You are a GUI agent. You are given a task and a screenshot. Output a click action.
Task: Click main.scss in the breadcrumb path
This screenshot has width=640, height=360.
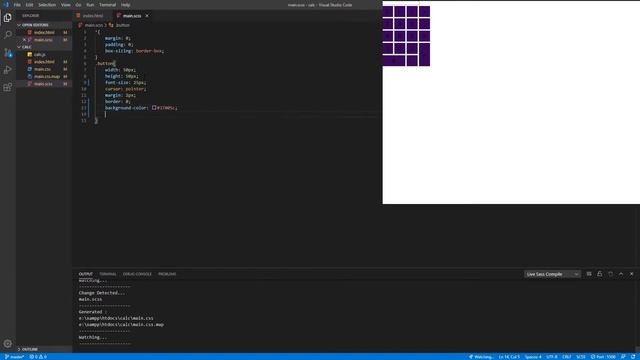94,25
